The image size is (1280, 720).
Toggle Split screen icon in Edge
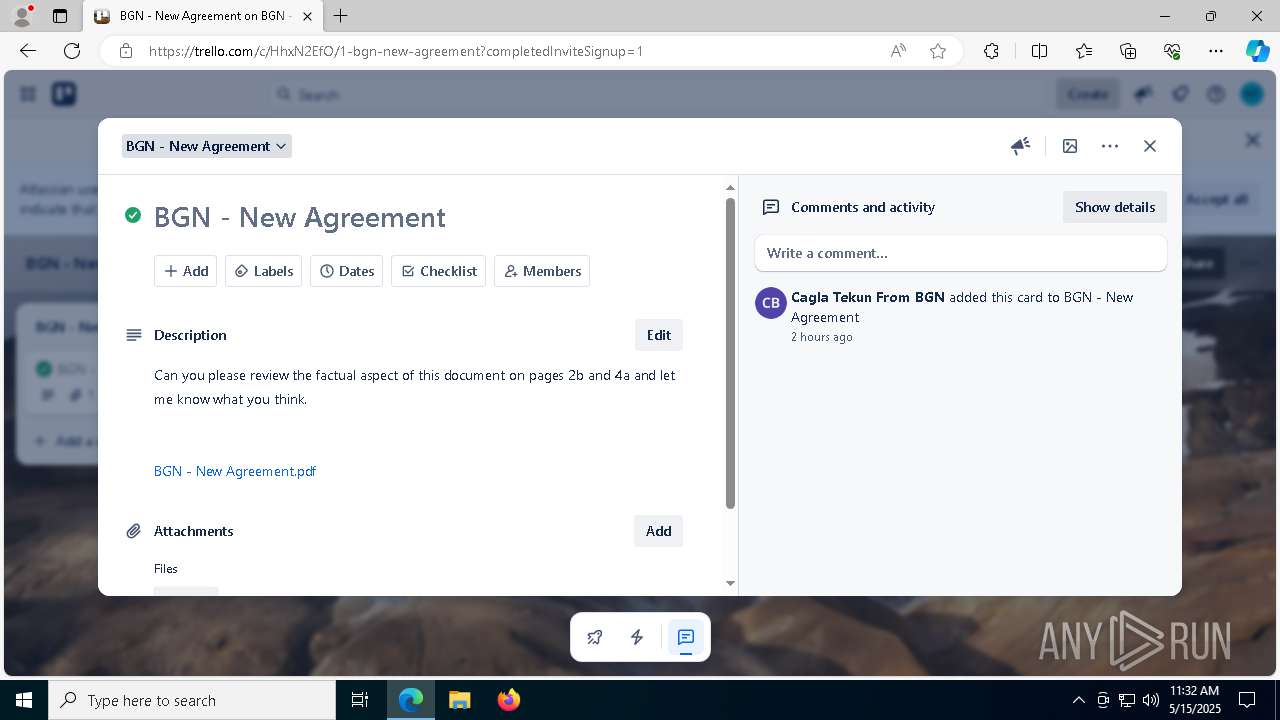click(1039, 51)
